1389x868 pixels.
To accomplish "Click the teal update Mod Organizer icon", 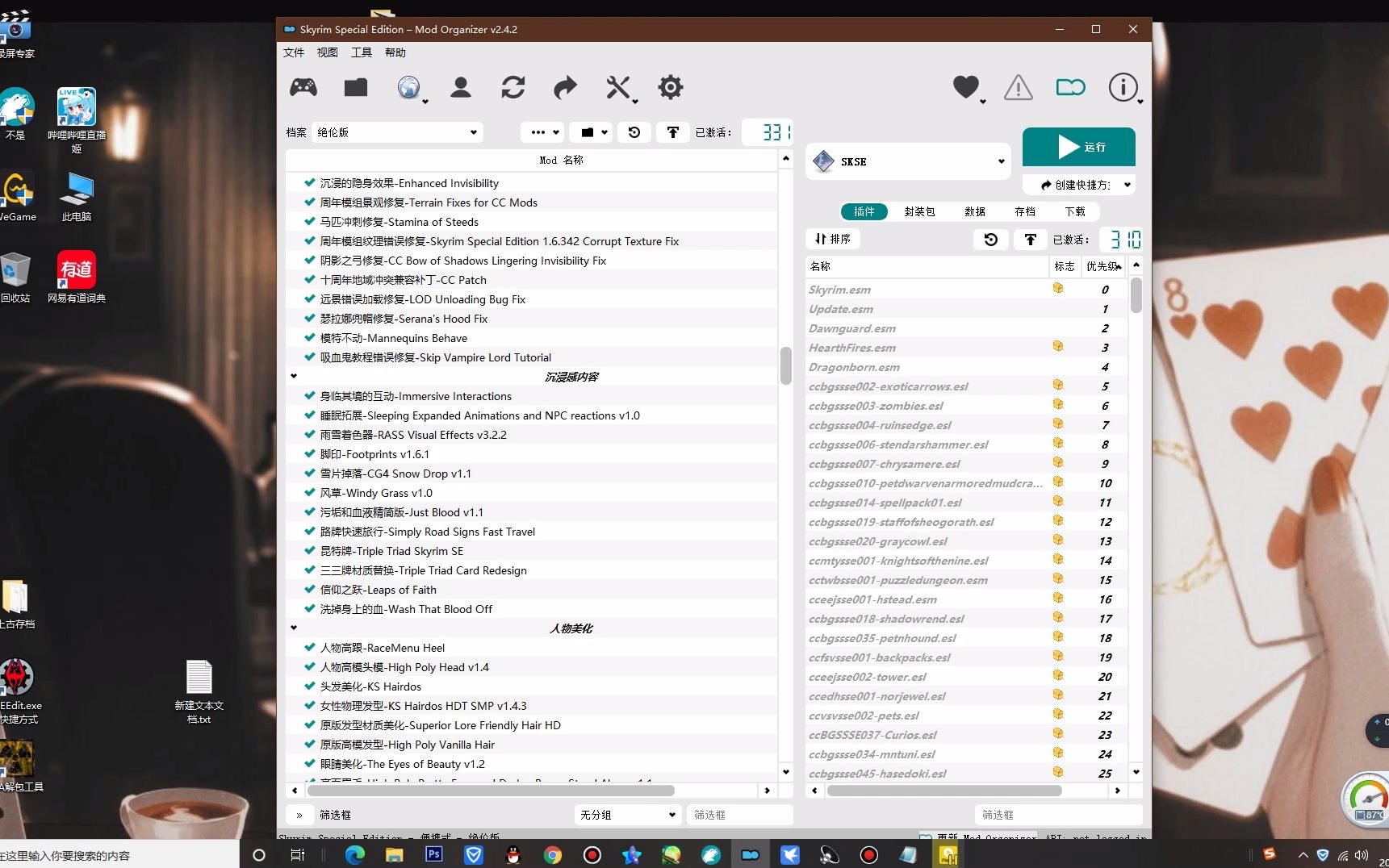I will click(x=1071, y=87).
